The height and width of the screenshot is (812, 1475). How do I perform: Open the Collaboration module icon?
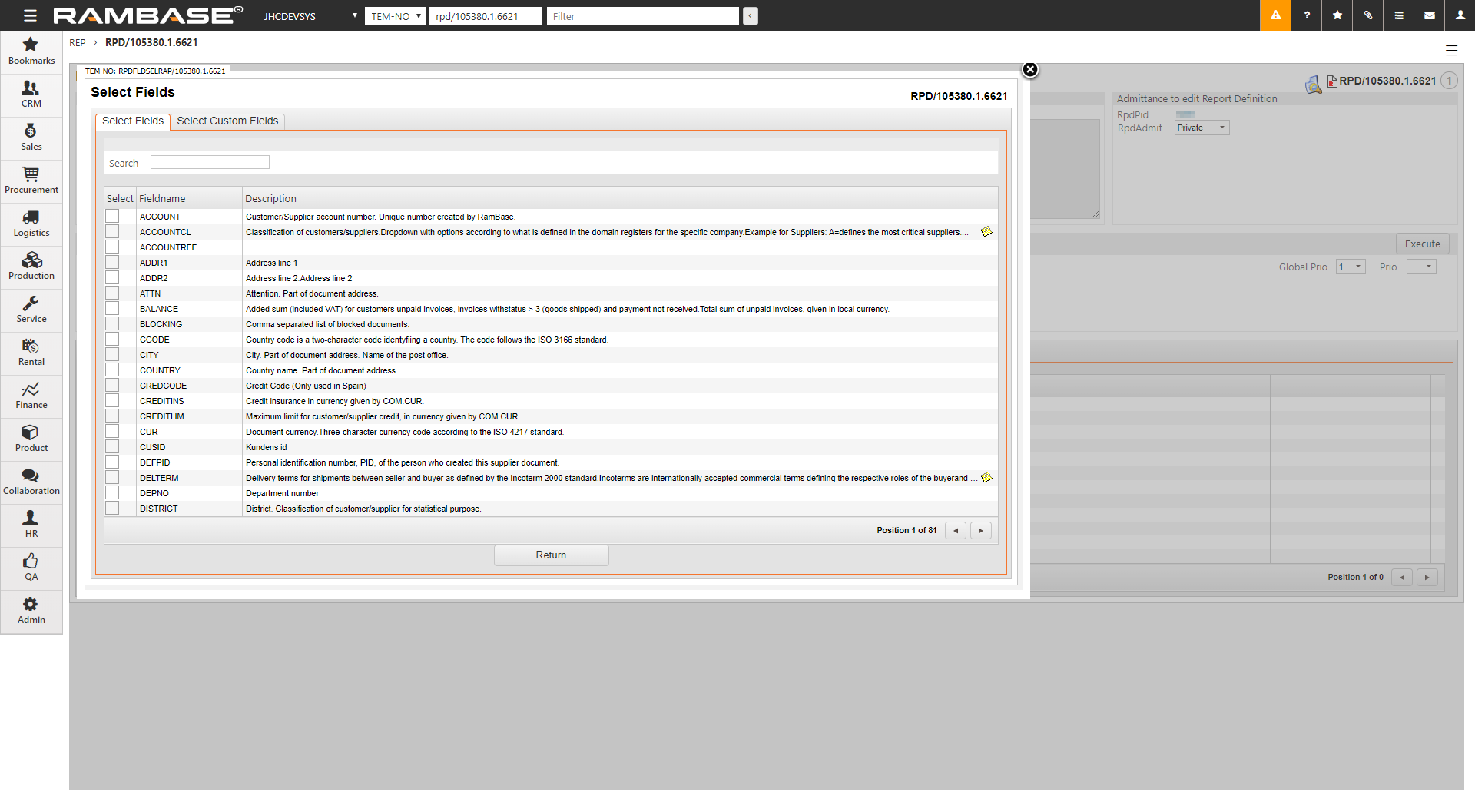[x=31, y=482]
